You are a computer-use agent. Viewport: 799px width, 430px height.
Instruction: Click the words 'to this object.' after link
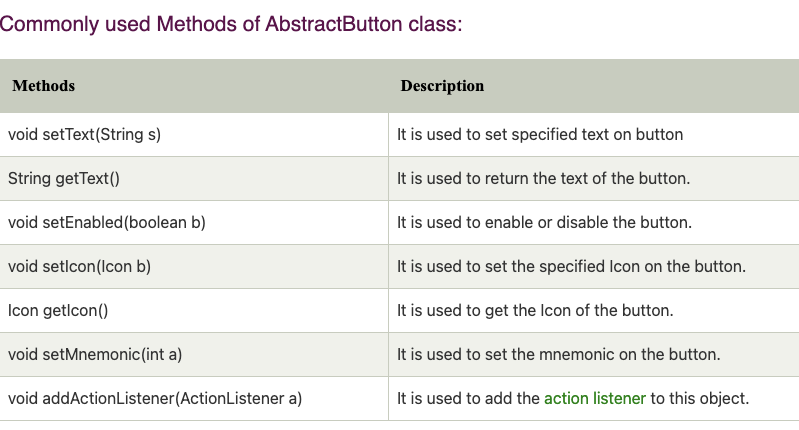click(700, 398)
